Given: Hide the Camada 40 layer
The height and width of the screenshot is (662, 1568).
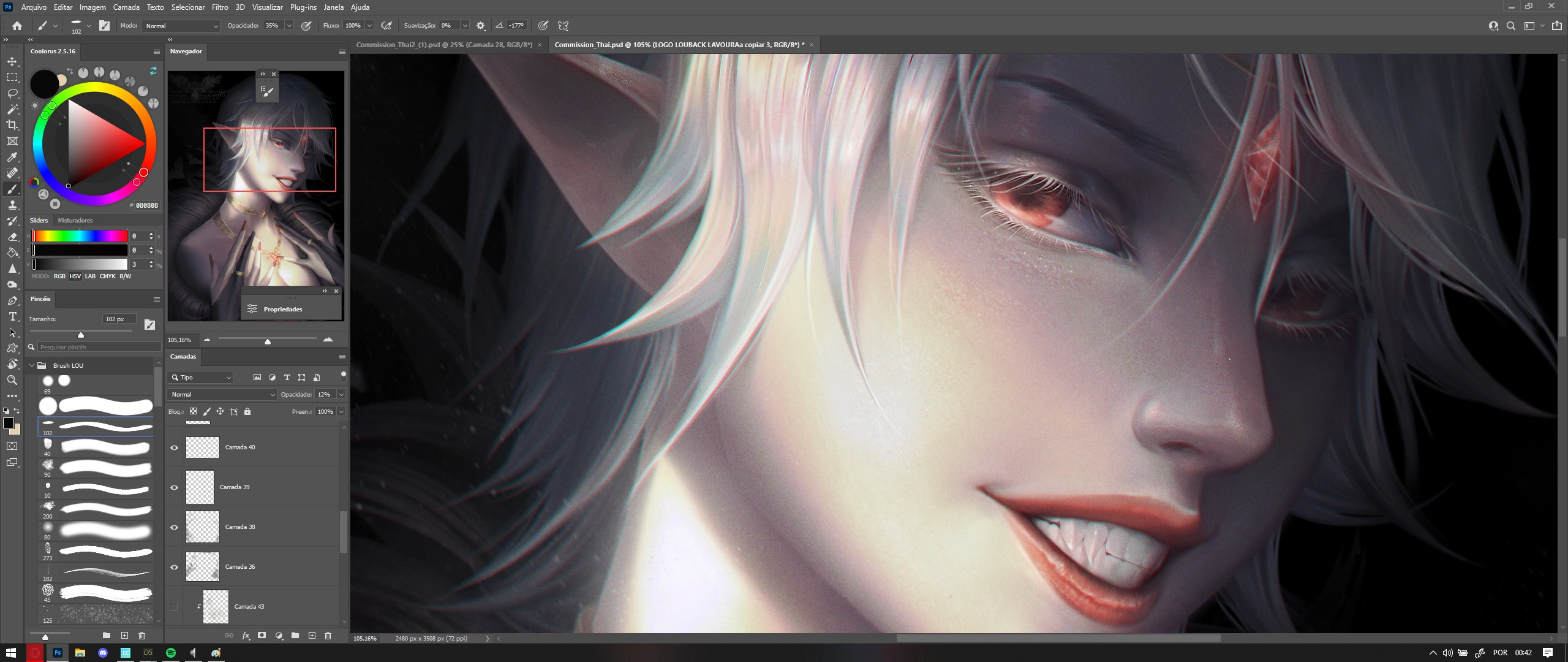Looking at the screenshot, I should click(174, 447).
